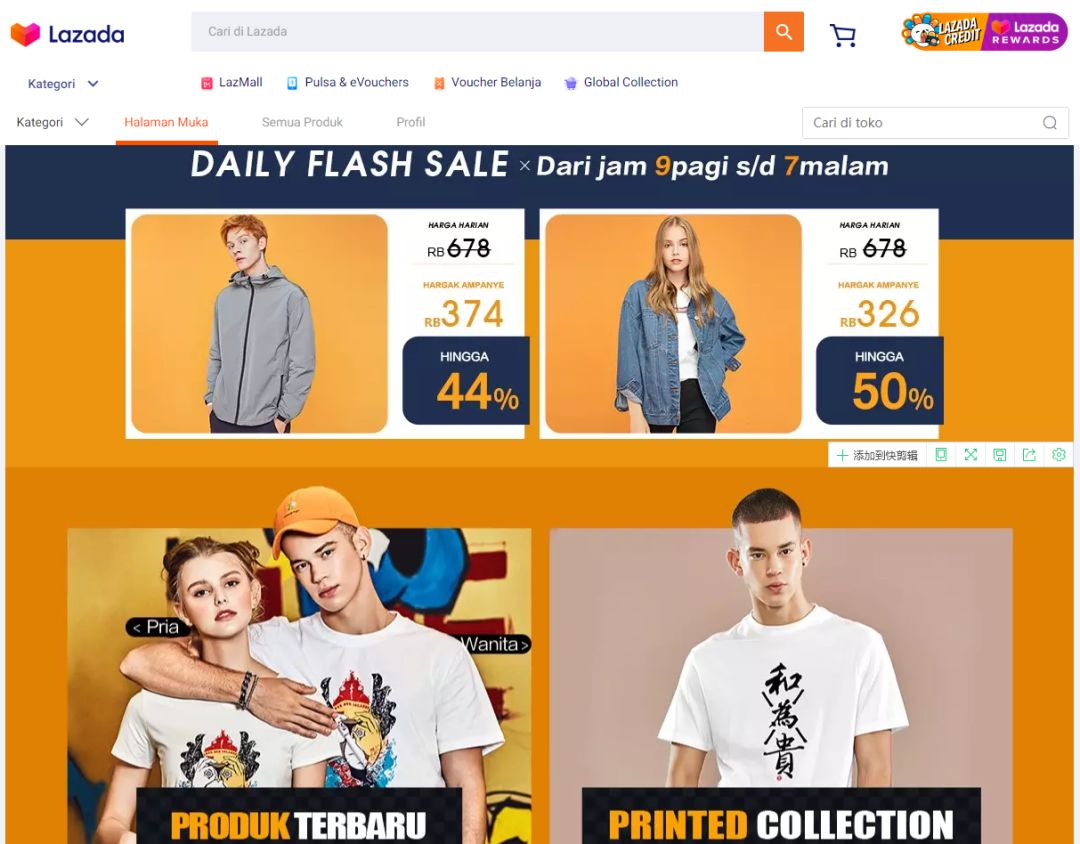
Task: Click the share export icon in green toolbar
Action: click(1029, 455)
